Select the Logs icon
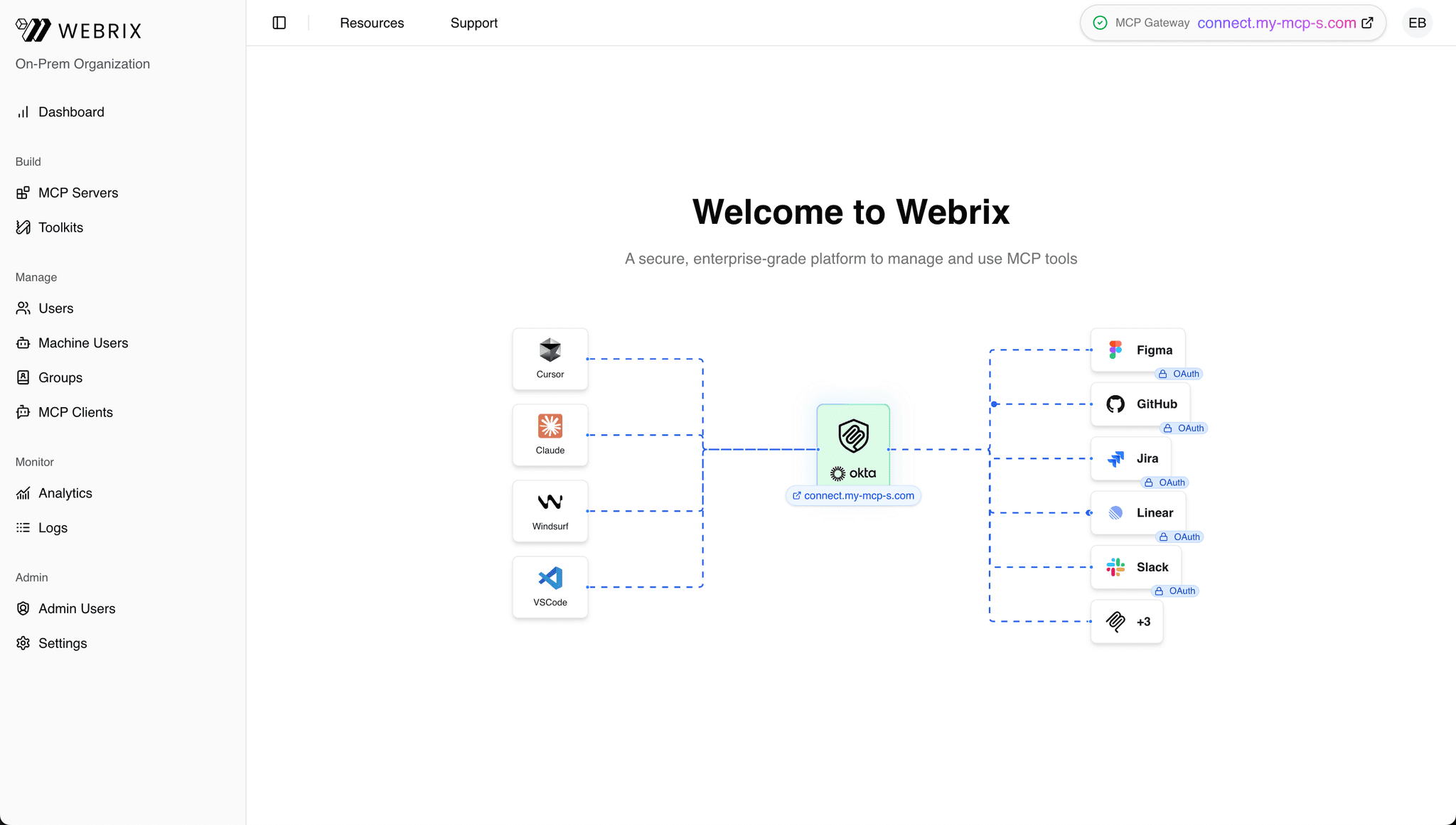 pos(23,527)
